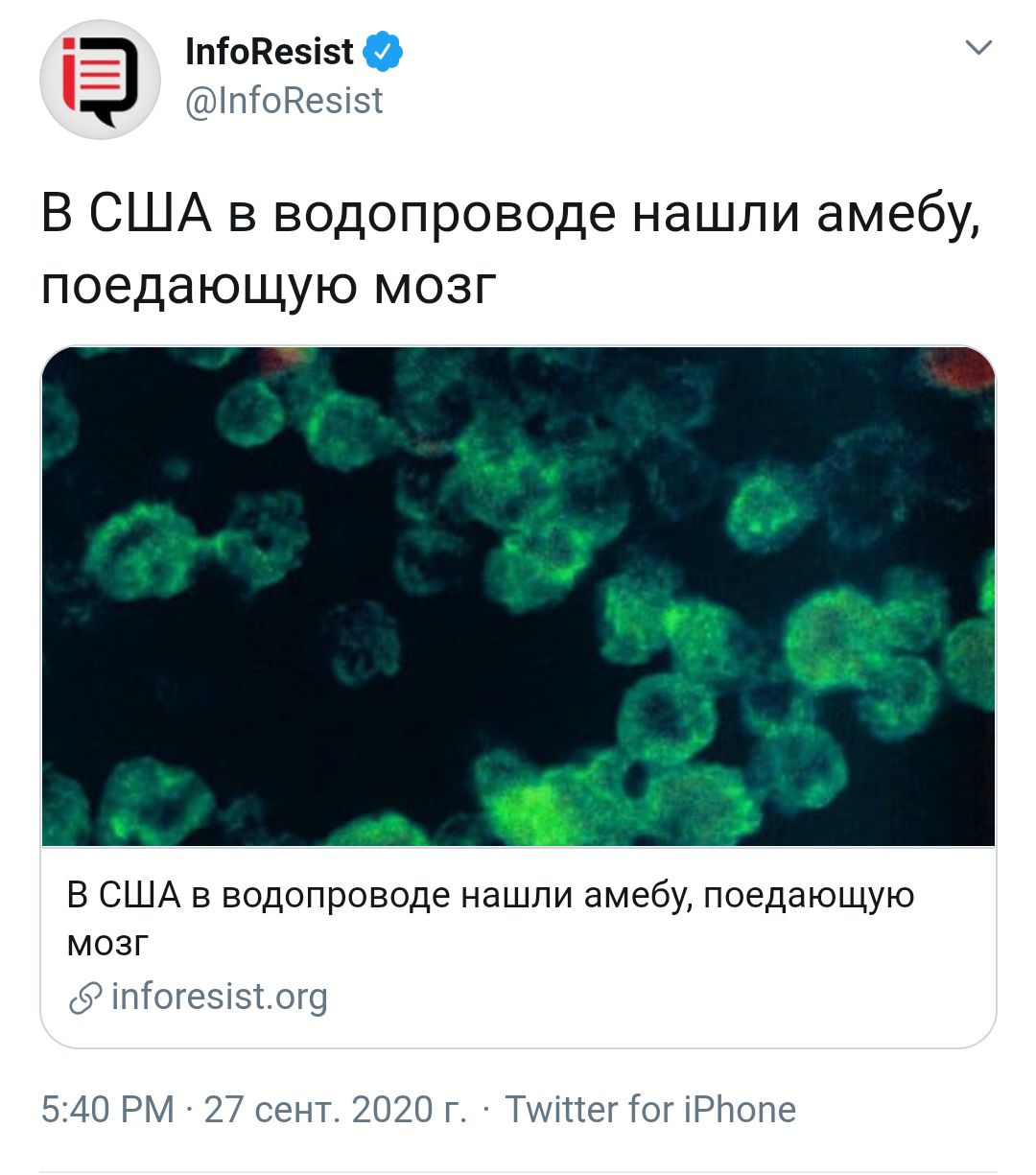The height and width of the screenshot is (1175, 1036).
Task: Open the InfoResist profile avatar
Action: tap(99, 80)
